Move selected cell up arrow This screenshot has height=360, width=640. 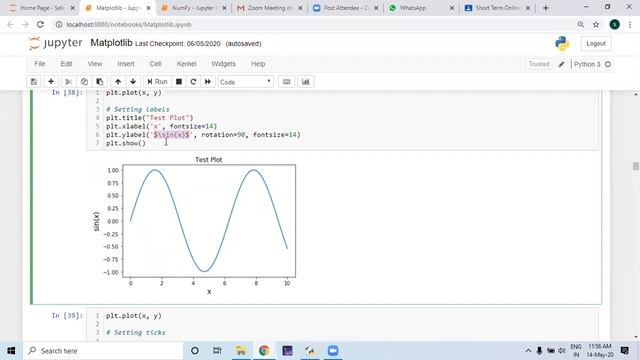click(118, 82)
